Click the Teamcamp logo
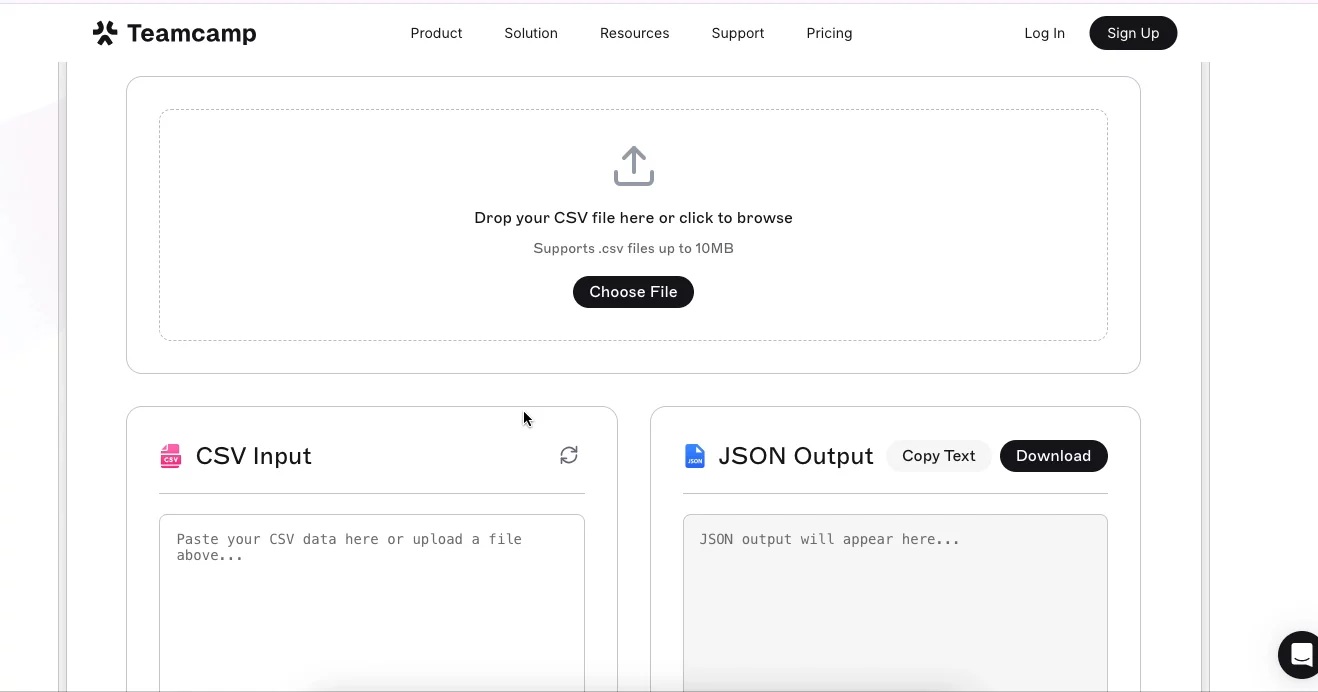The height and width of the screenshot is (692, 1318). [x=174, y=33]
